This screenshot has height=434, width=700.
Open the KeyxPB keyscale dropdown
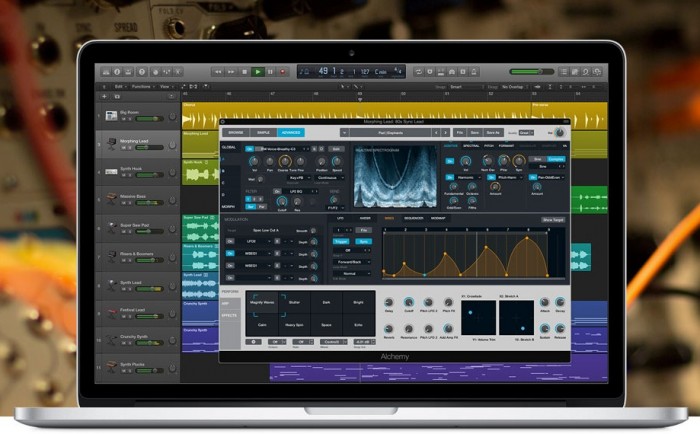click(299, 178)
